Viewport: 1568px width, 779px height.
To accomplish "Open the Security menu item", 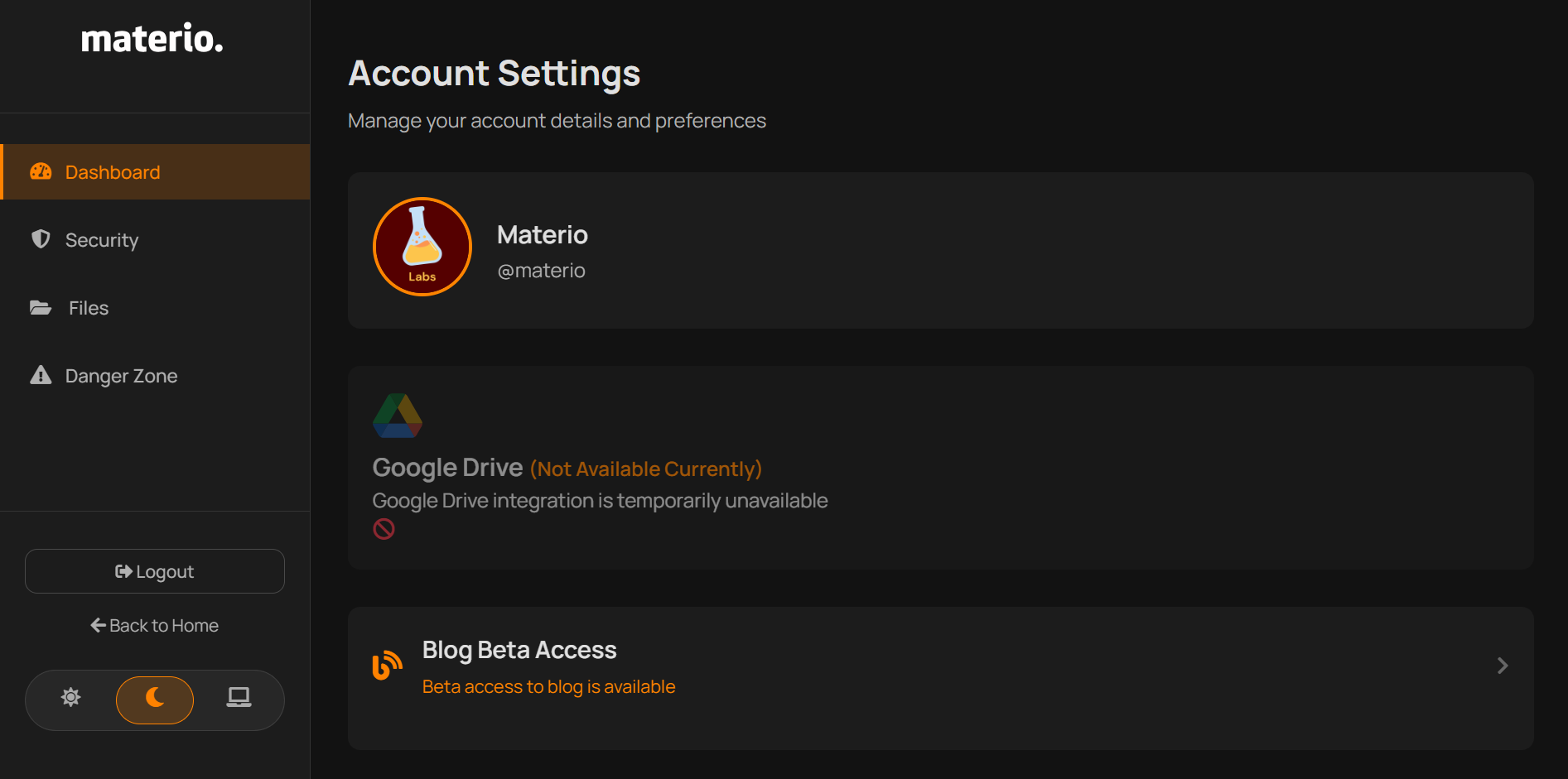I will (102, 240).
